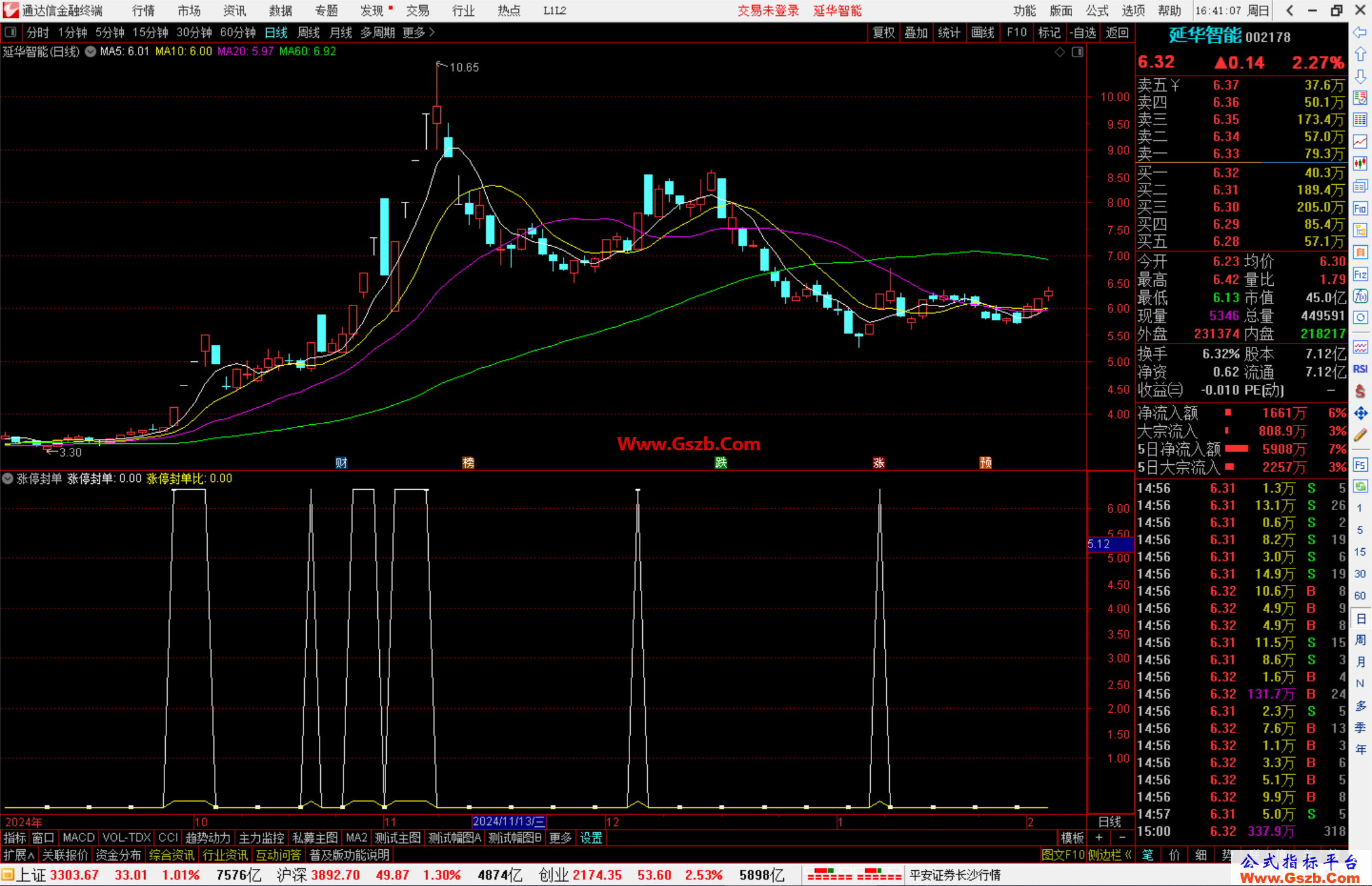Open the candlestick chart icon in sidebar
Image resolution: width=1372 pixels, height=886 pixels.
tap(1360, 164)
